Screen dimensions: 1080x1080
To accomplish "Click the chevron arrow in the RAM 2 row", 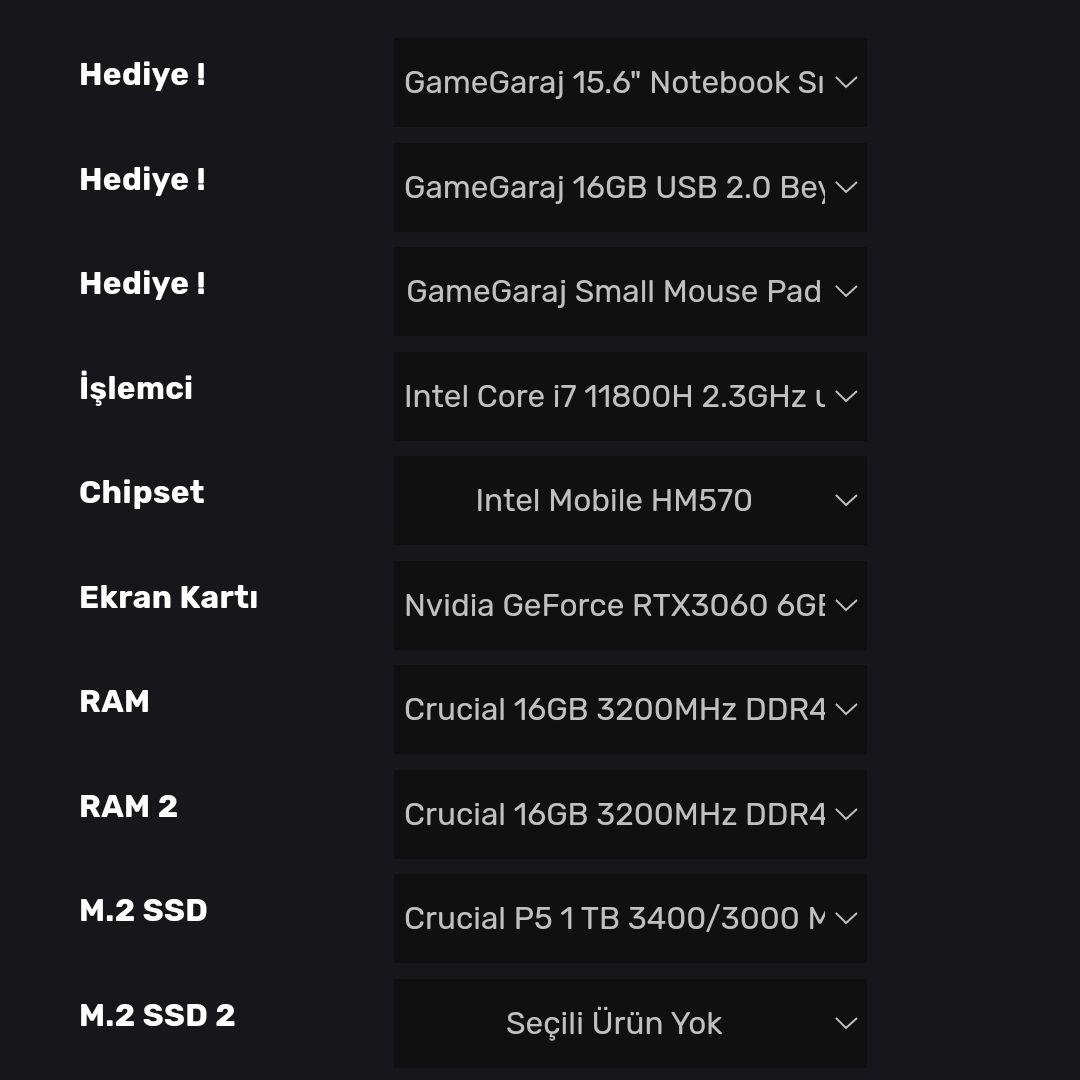I will (x=846, y=815).
